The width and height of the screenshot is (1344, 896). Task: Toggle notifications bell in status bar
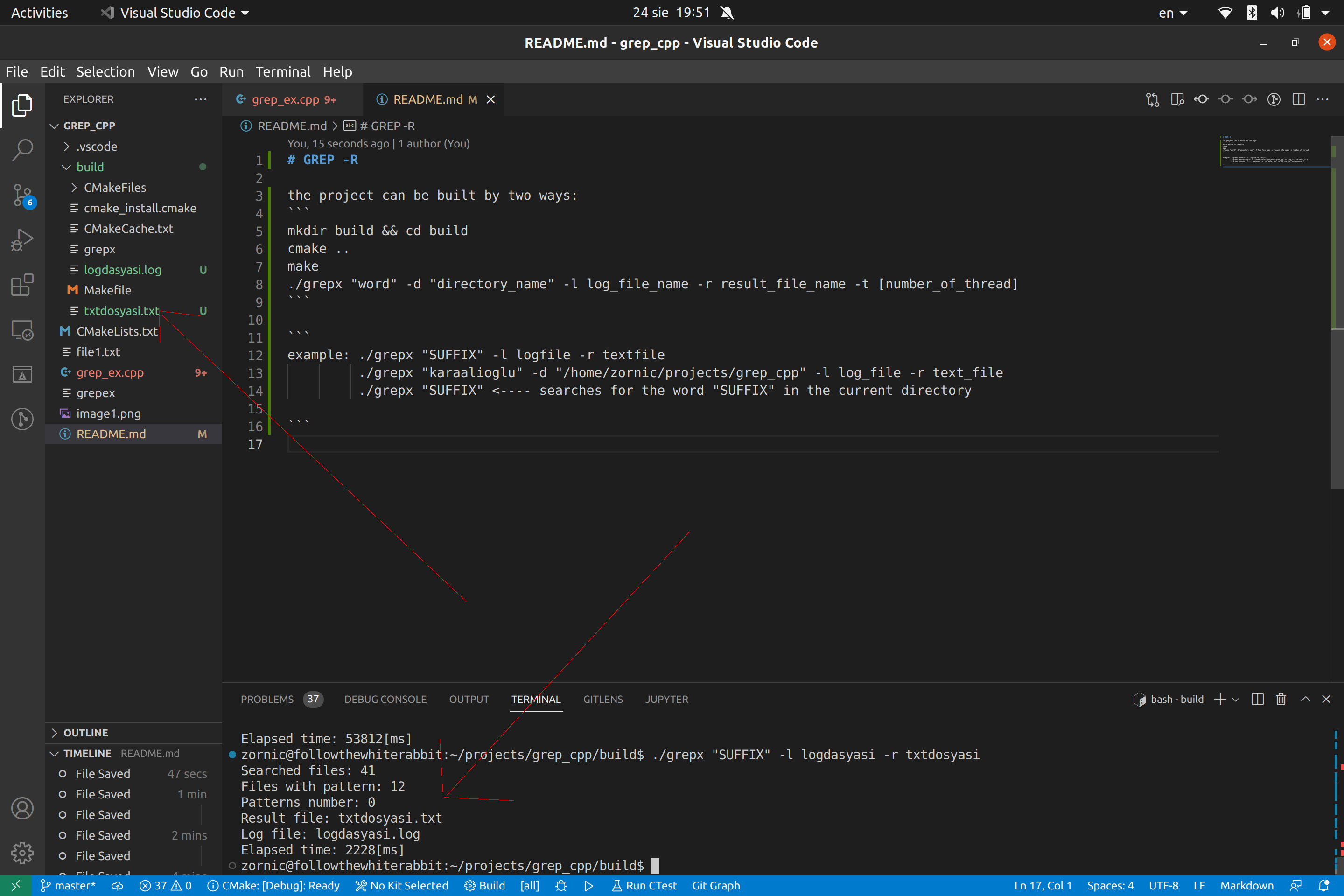(x=1323, y=885)
